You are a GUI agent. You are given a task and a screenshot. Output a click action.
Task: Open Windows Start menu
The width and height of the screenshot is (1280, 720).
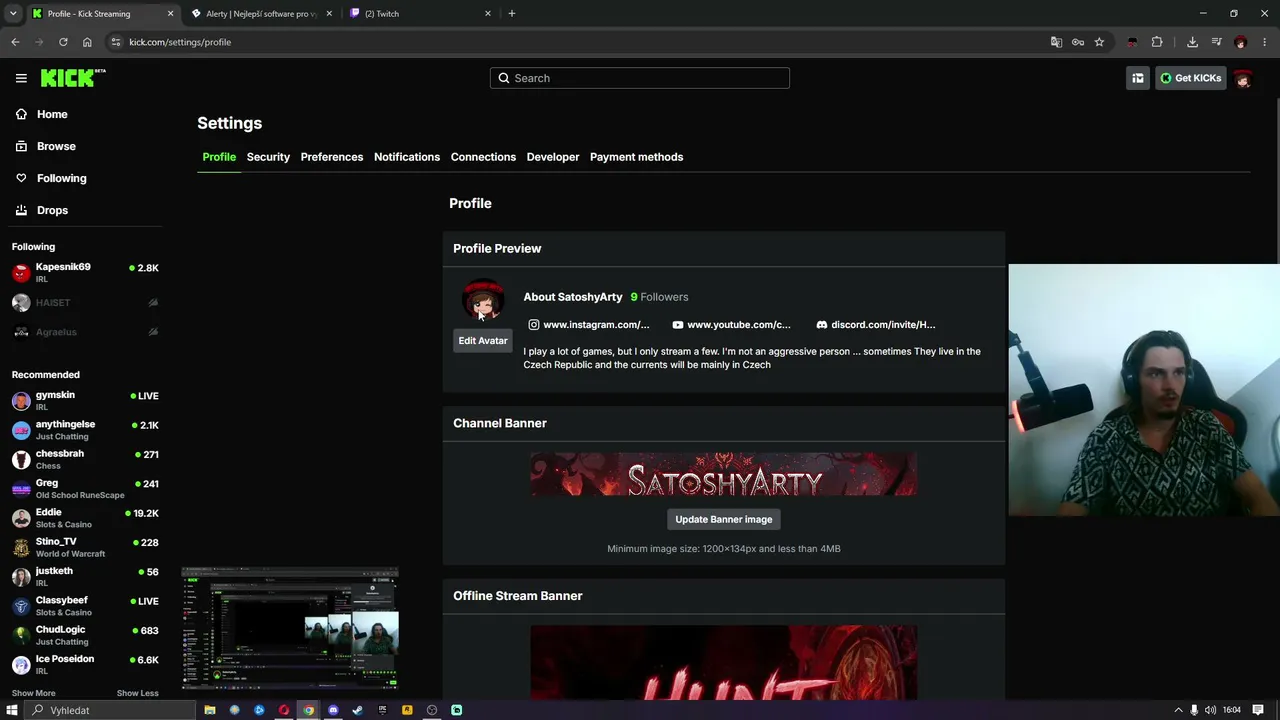[x=12, y=710]
